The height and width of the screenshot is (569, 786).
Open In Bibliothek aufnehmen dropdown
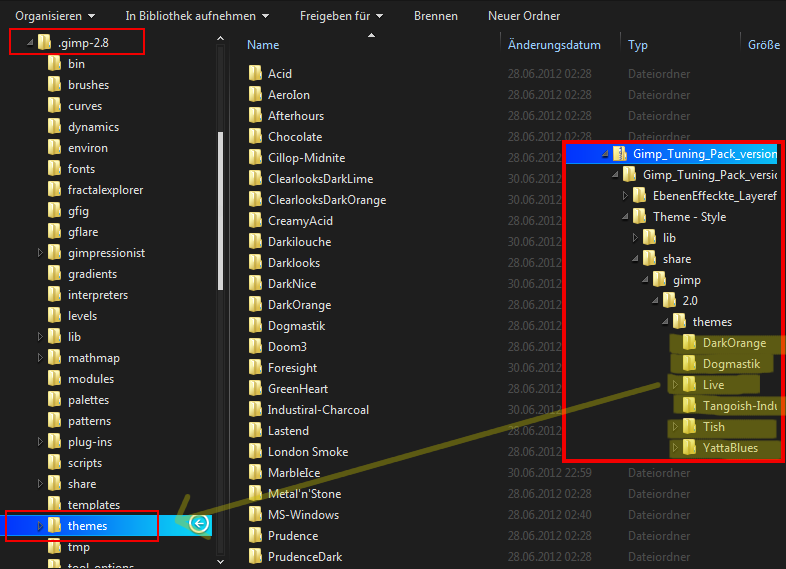[197, 16]
